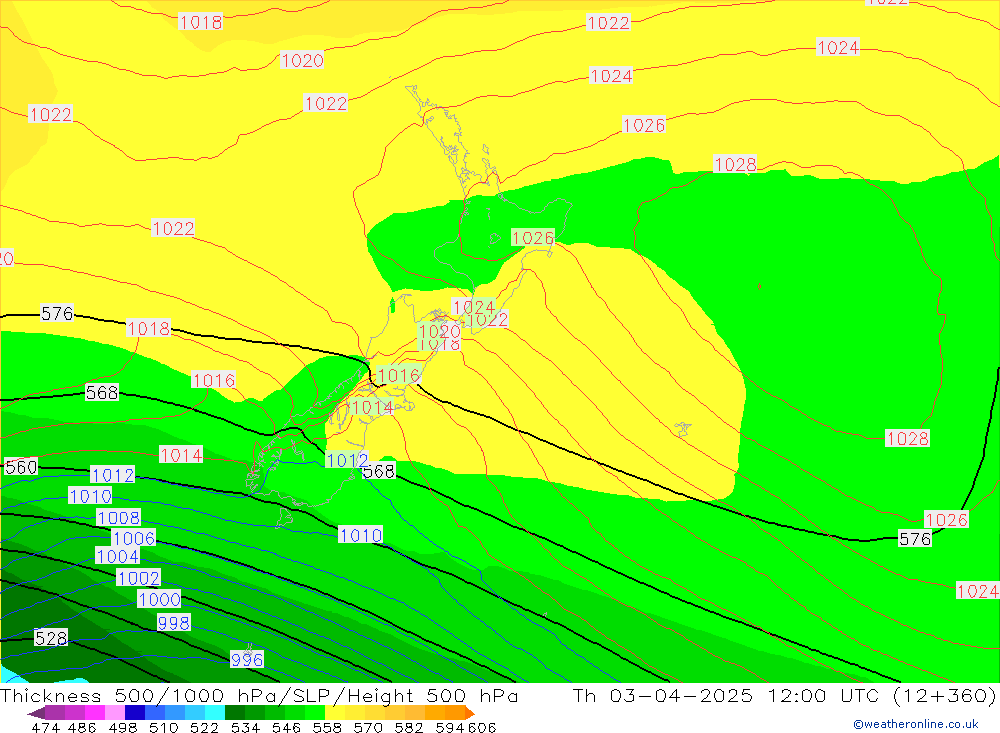Click the red 1014 label above blue 1012 at left

coord(181,455)
